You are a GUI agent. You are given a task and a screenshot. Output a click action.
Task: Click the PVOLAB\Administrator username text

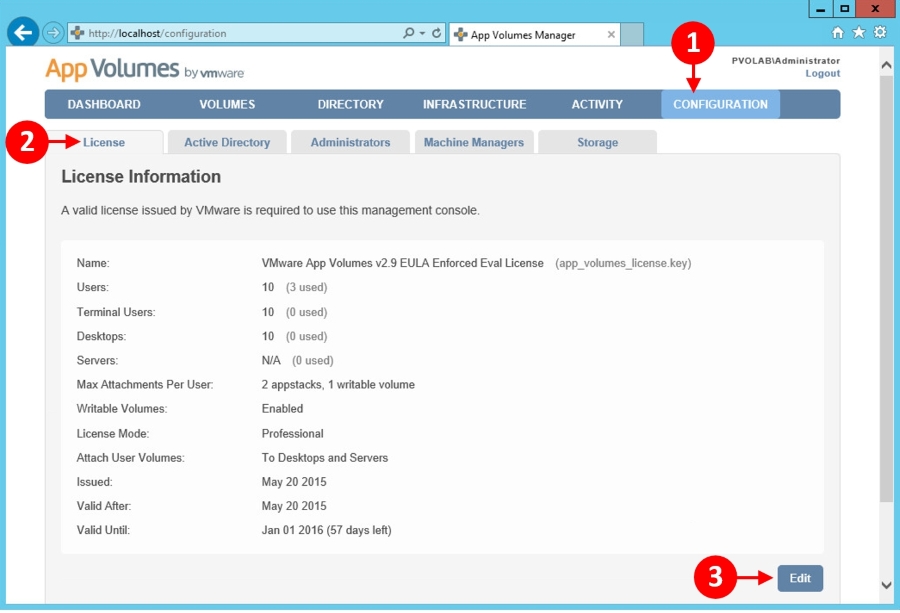click(x=786, y=60)
